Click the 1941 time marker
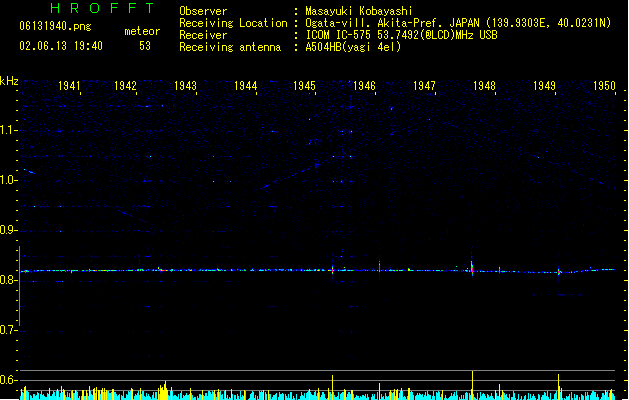 pyautogui.click(x=69, y=86)
